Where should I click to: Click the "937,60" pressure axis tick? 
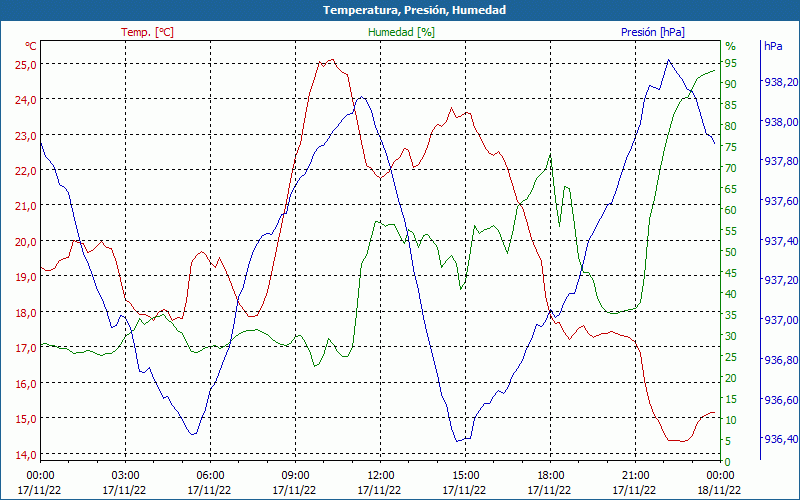780,201
